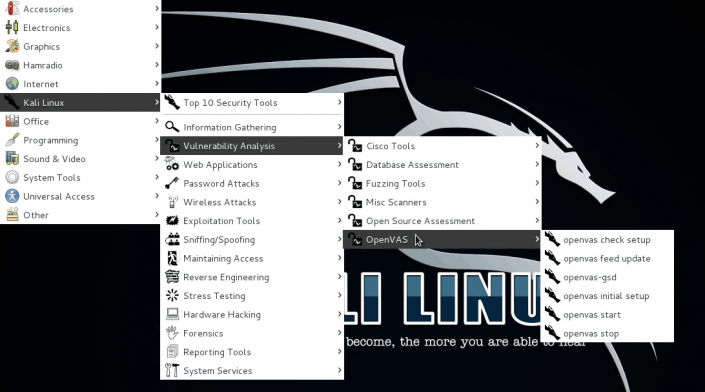The height and width of the screenshot is (392, 705).
Task: Expand the Misc Scanners submenu arrow
Action: 537,201
